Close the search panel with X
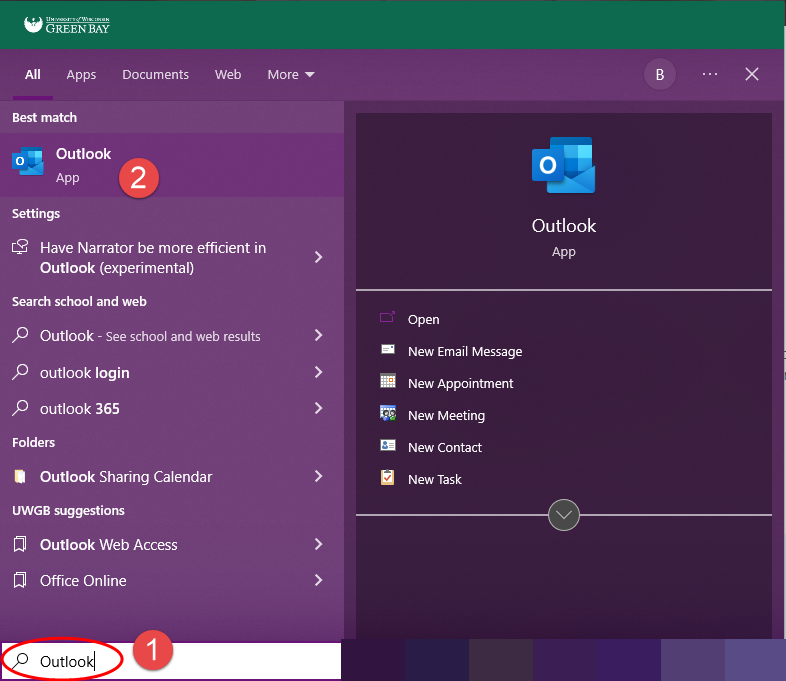The height and width of the screenshot is (681, 786). pyautogui.click(x=751, y=74)
